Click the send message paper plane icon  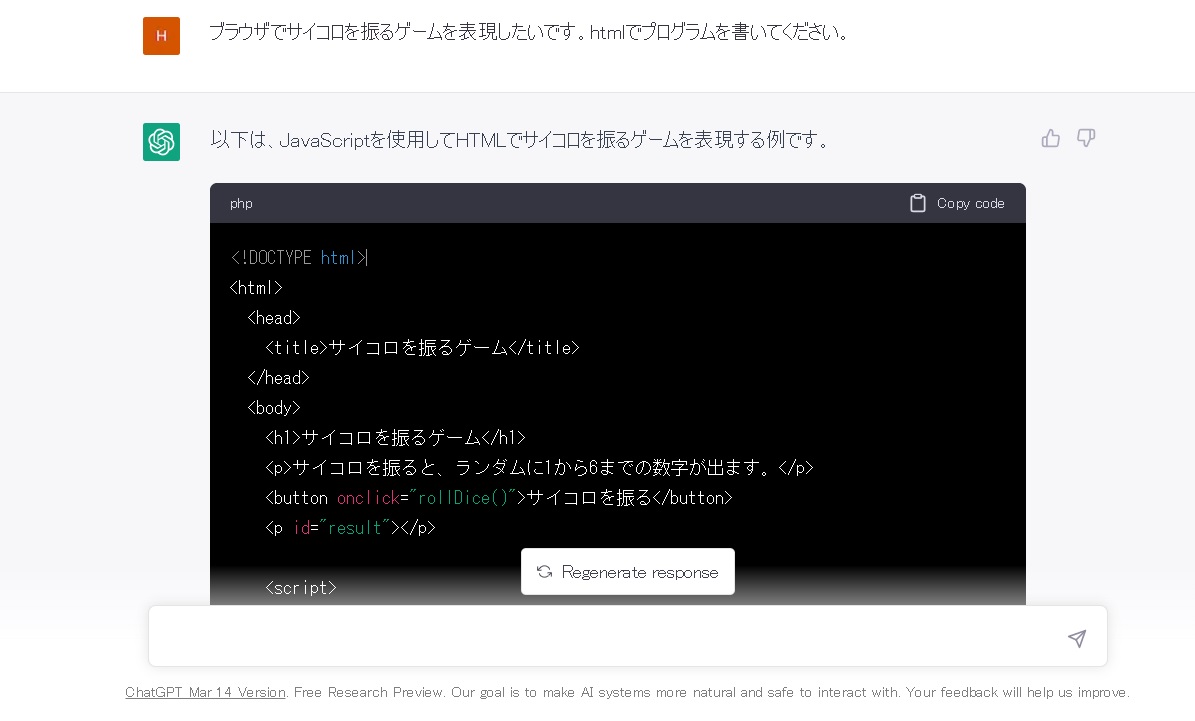coord(1077,638)
